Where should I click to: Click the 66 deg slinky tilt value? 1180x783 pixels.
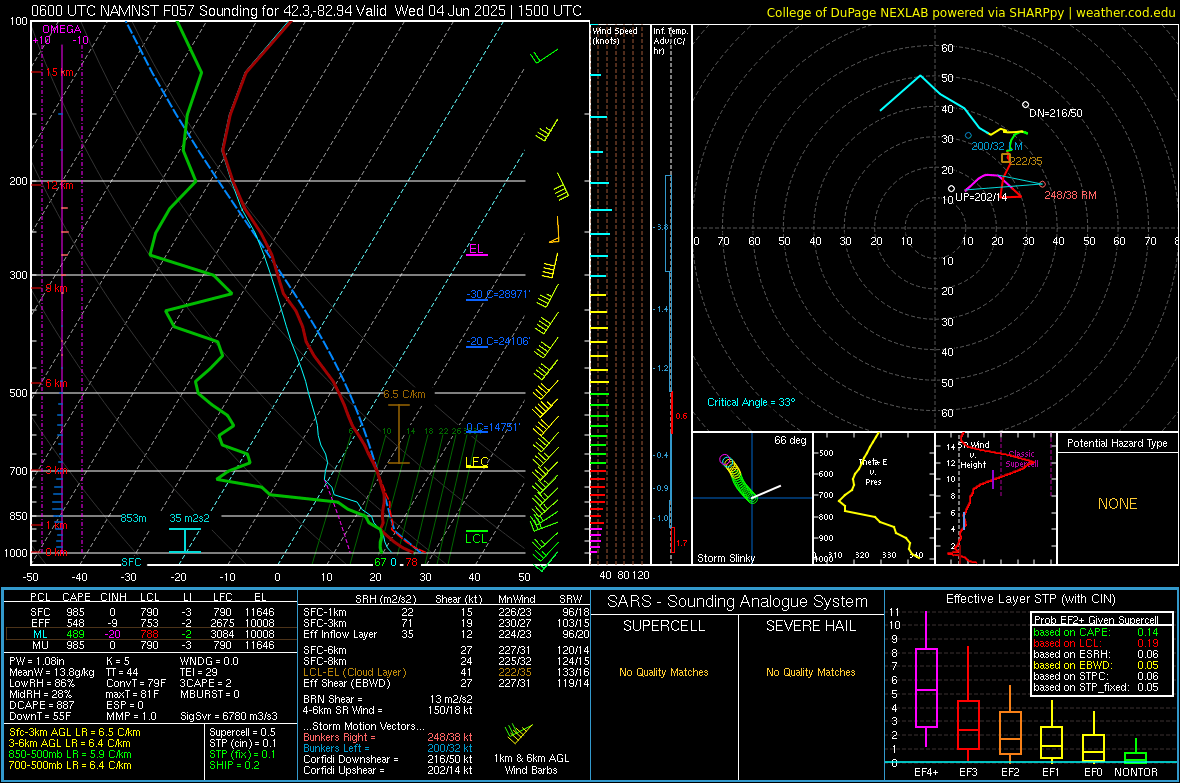(x=790, y=440)
